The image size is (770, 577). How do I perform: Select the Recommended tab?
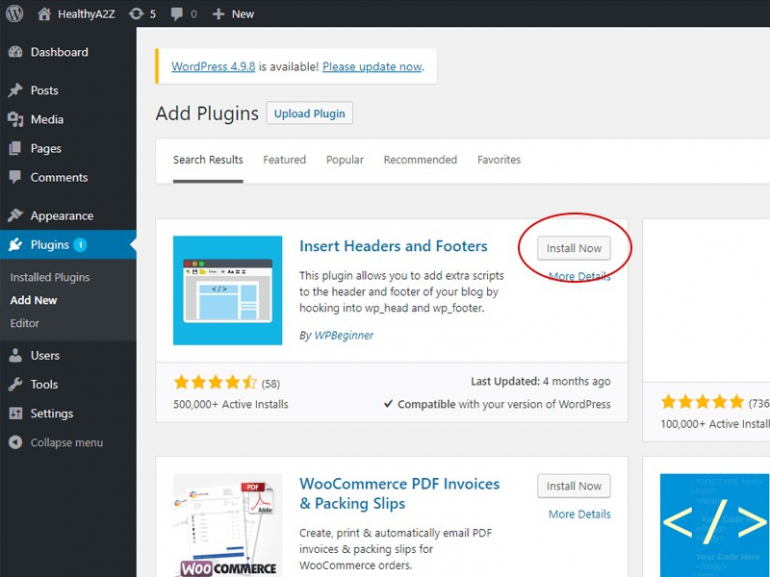(420, 160)
